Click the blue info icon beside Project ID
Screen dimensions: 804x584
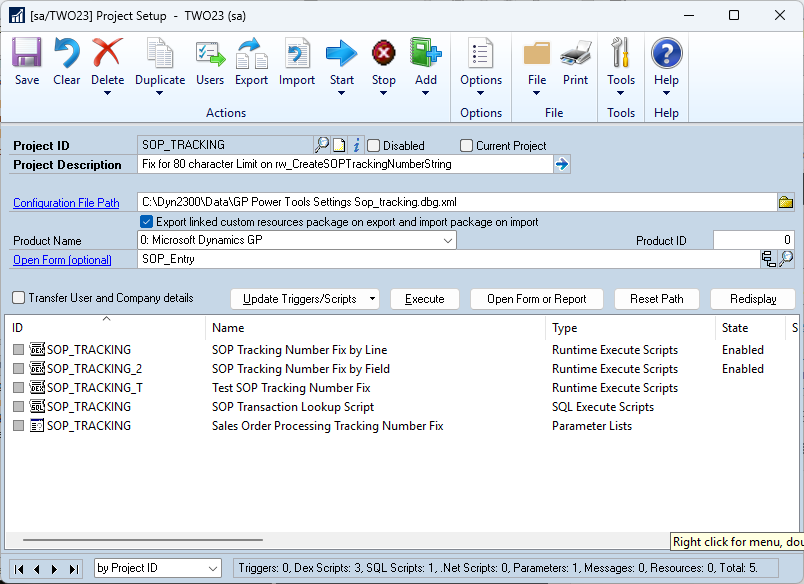click(x=356, y=145)
